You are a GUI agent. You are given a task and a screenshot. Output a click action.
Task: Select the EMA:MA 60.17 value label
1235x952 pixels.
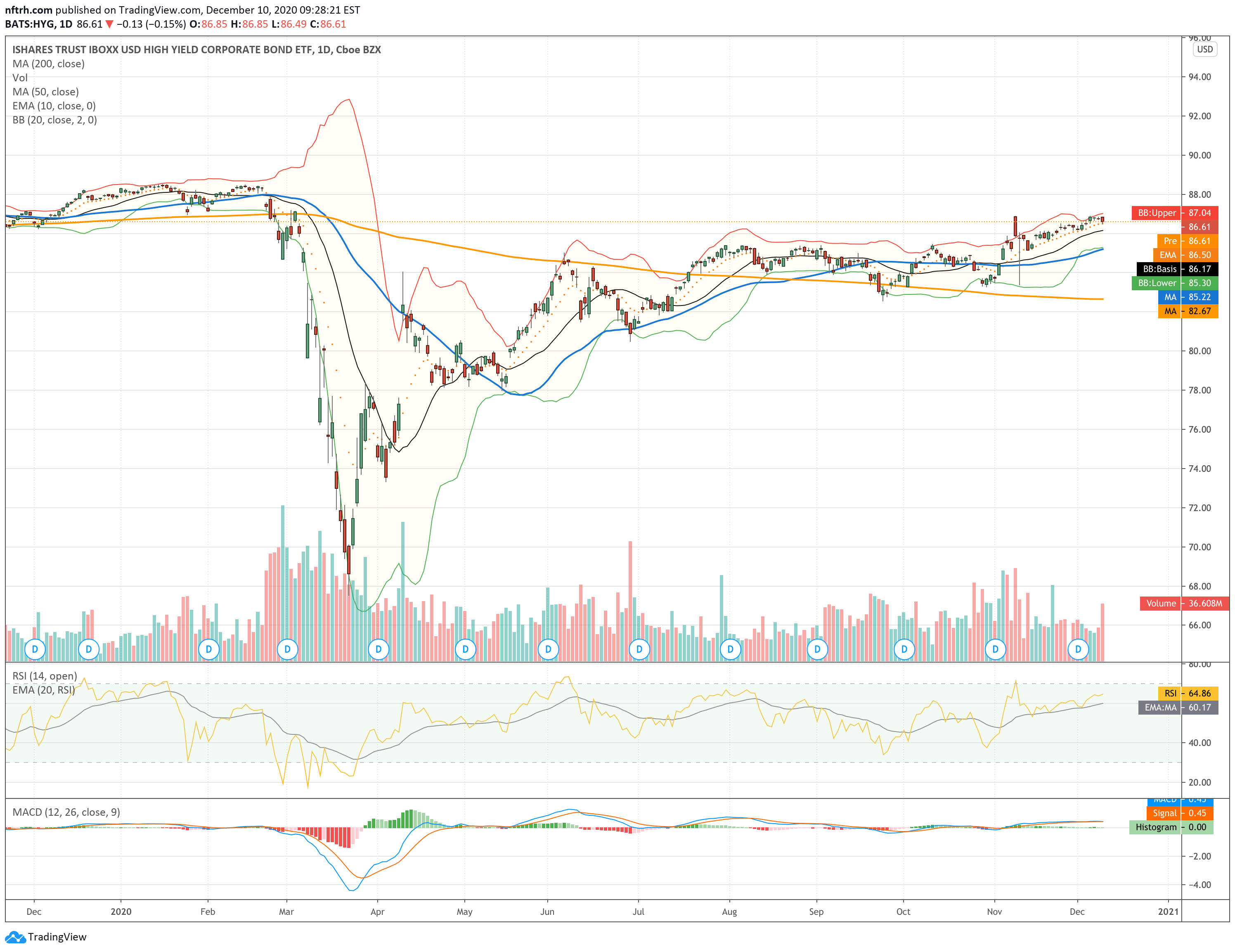[1178, 708]
